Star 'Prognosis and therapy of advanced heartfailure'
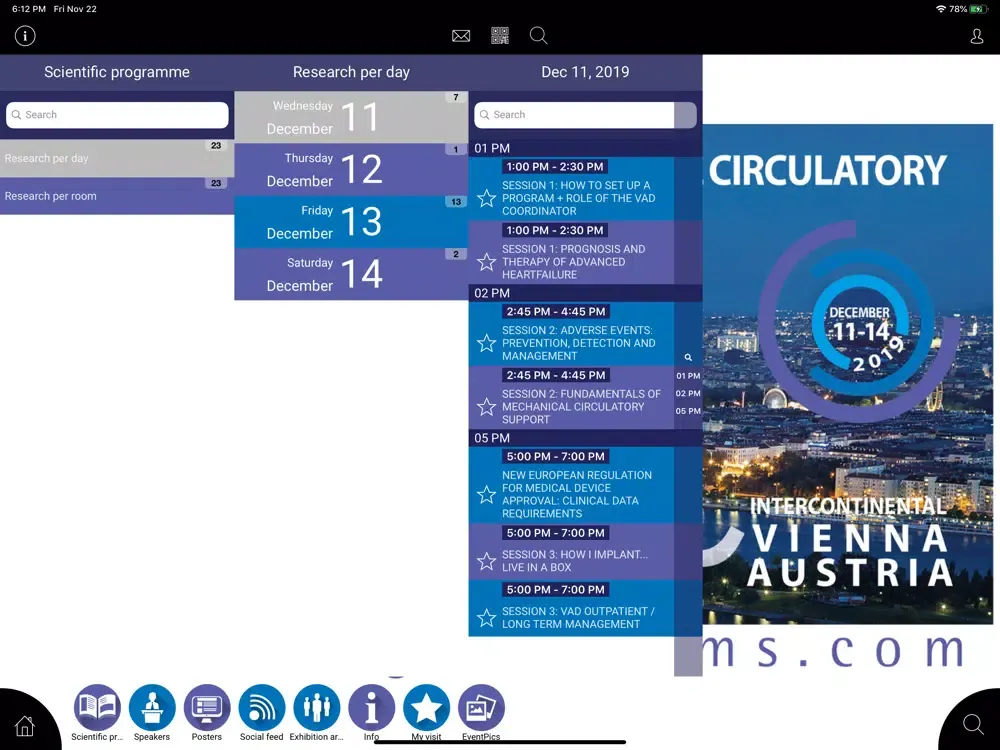The image size is (1000, 750). (487, 262)
